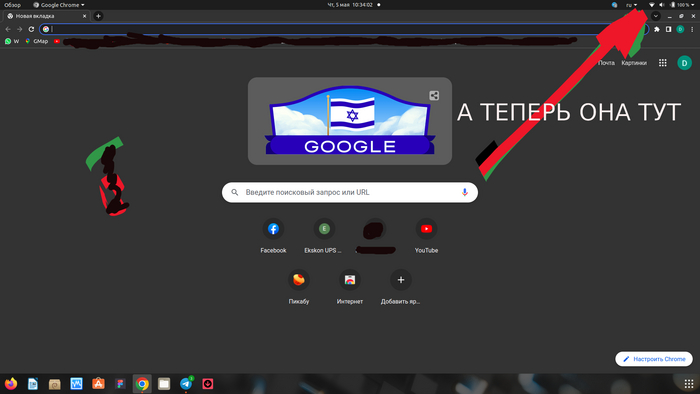Expand the tab search chevron button
Screen dimensions: 700x394
[x=655, y=16]
